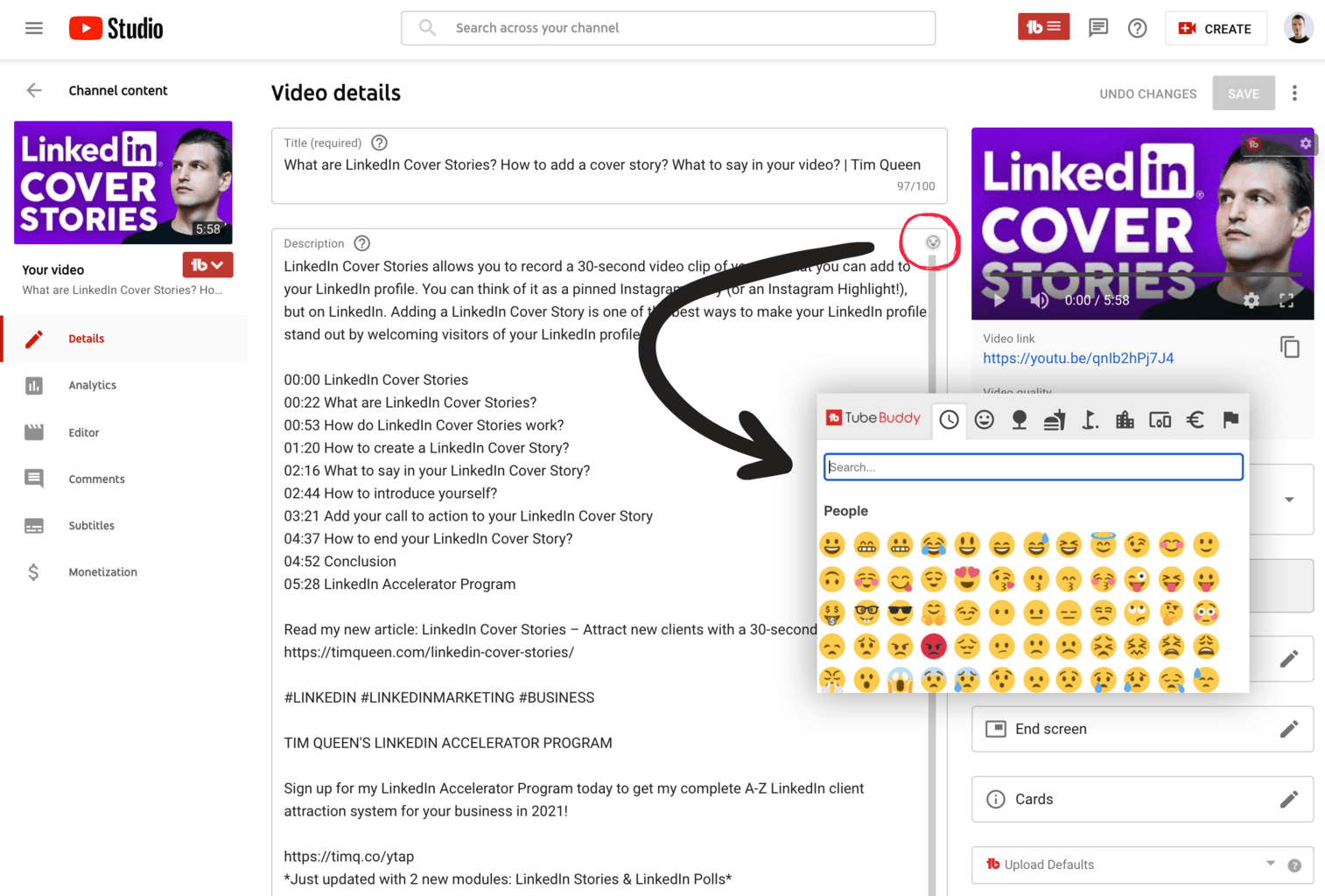Open Analytics in the sidebar

(x=123, y=385)
